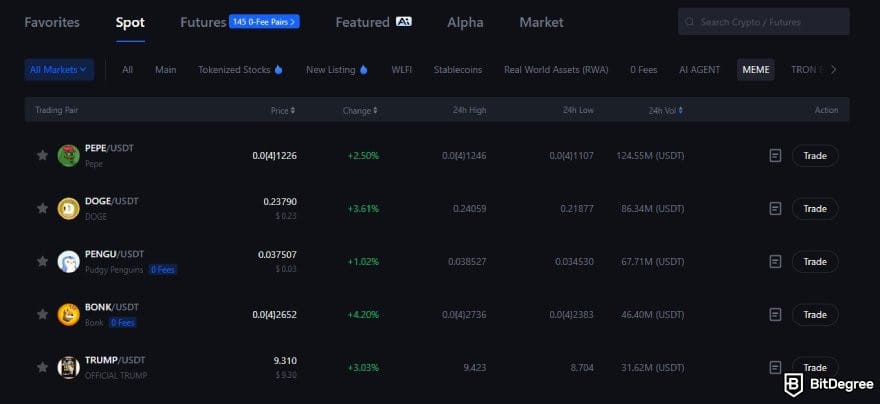This screenshot has height=404, width=880.
Task: Trade the BONK/USDT pair
Action: (x=815, y=314)
